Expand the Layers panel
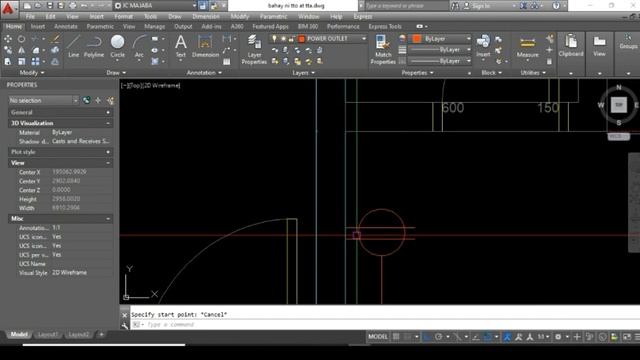640x360 pixels. [x=303, y=73]
